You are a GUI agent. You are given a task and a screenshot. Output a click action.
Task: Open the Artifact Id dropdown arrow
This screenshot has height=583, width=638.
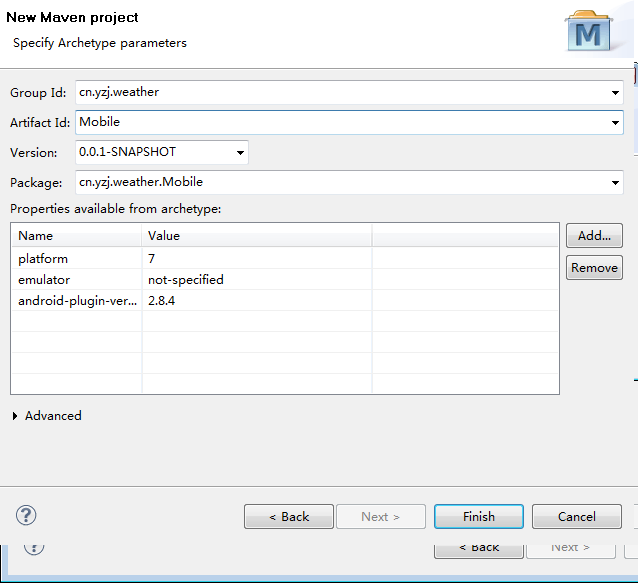(614, 123)
